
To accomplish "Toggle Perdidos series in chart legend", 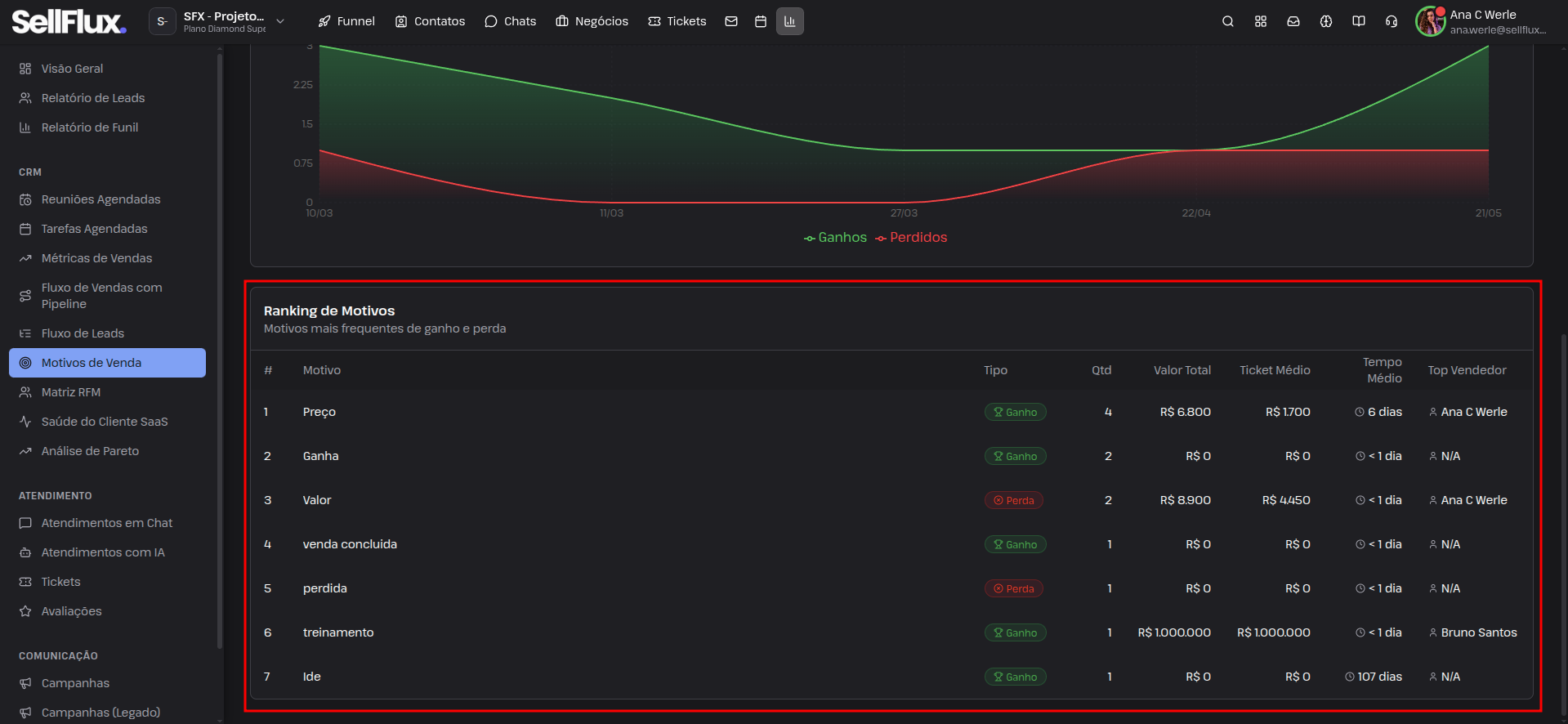I will coord(911,237).
